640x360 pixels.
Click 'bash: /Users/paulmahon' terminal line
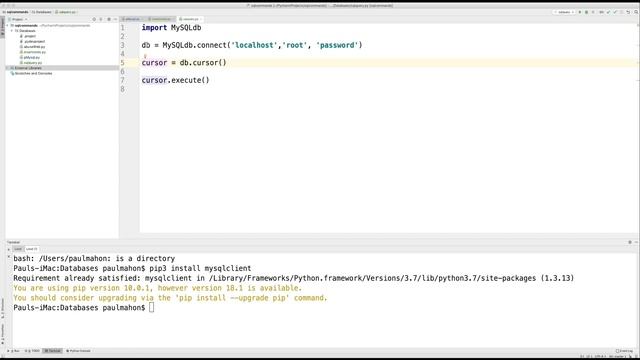94,258
